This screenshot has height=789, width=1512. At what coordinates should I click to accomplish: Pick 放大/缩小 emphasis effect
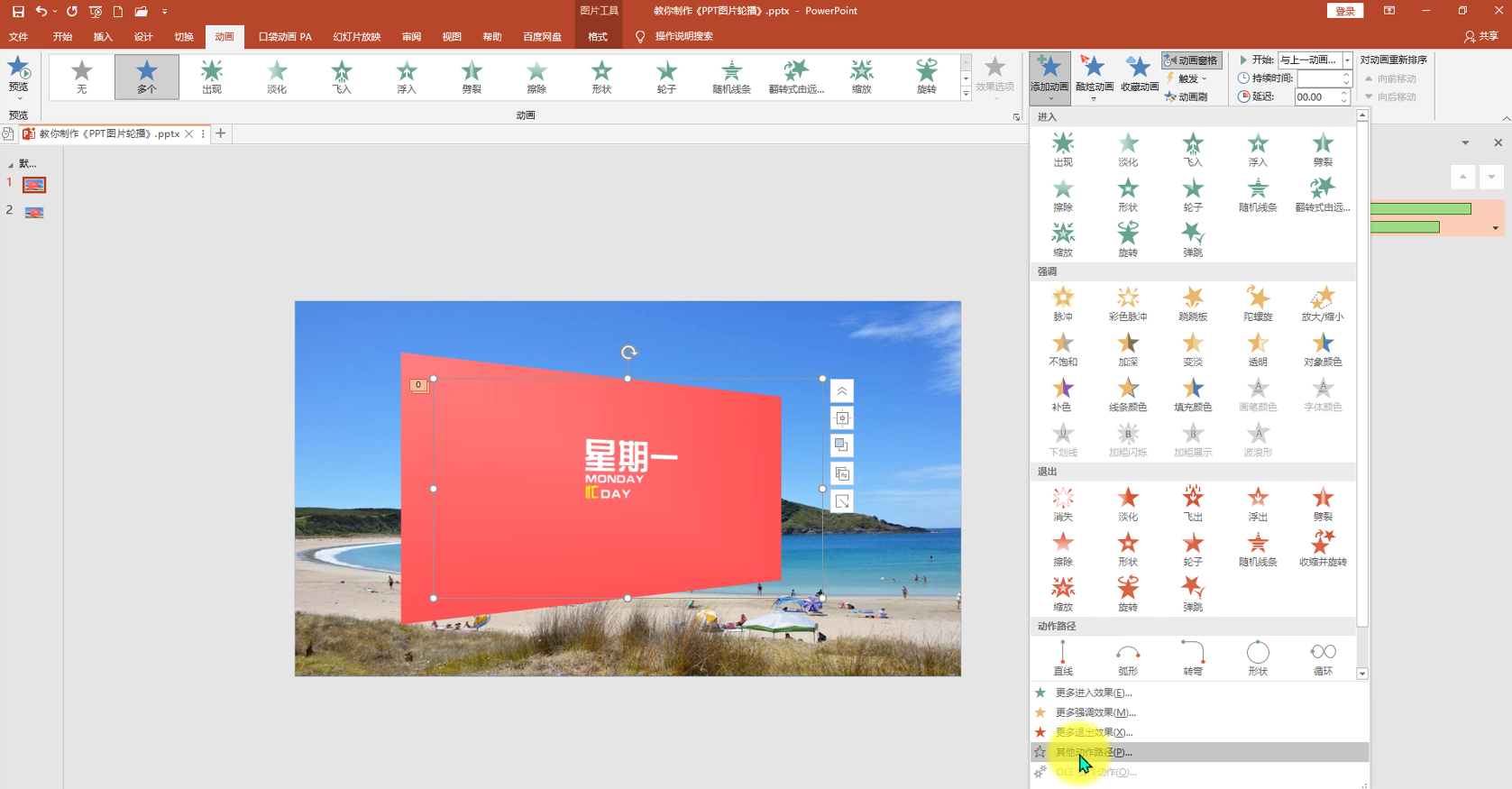coord(1323,304)
